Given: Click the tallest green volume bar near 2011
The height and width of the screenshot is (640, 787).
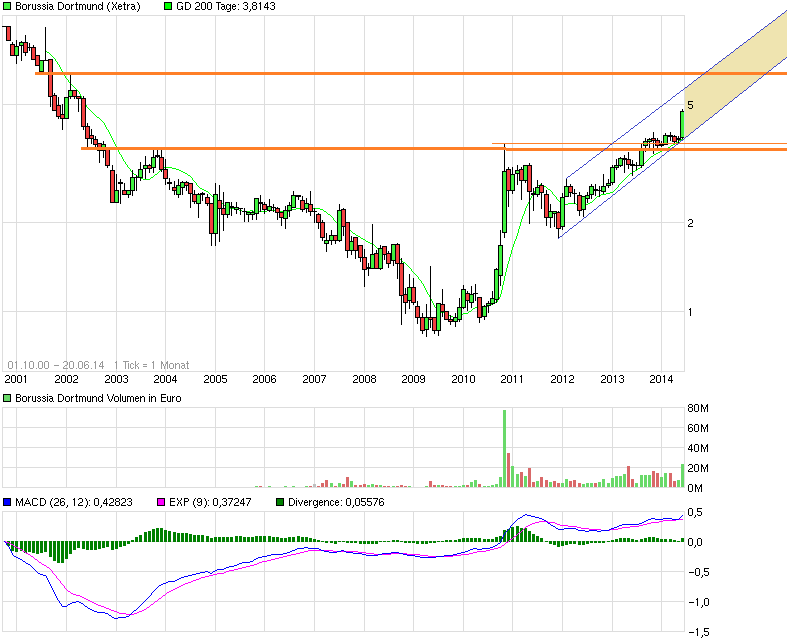Looking at the screenshot, I should point(504,448).
